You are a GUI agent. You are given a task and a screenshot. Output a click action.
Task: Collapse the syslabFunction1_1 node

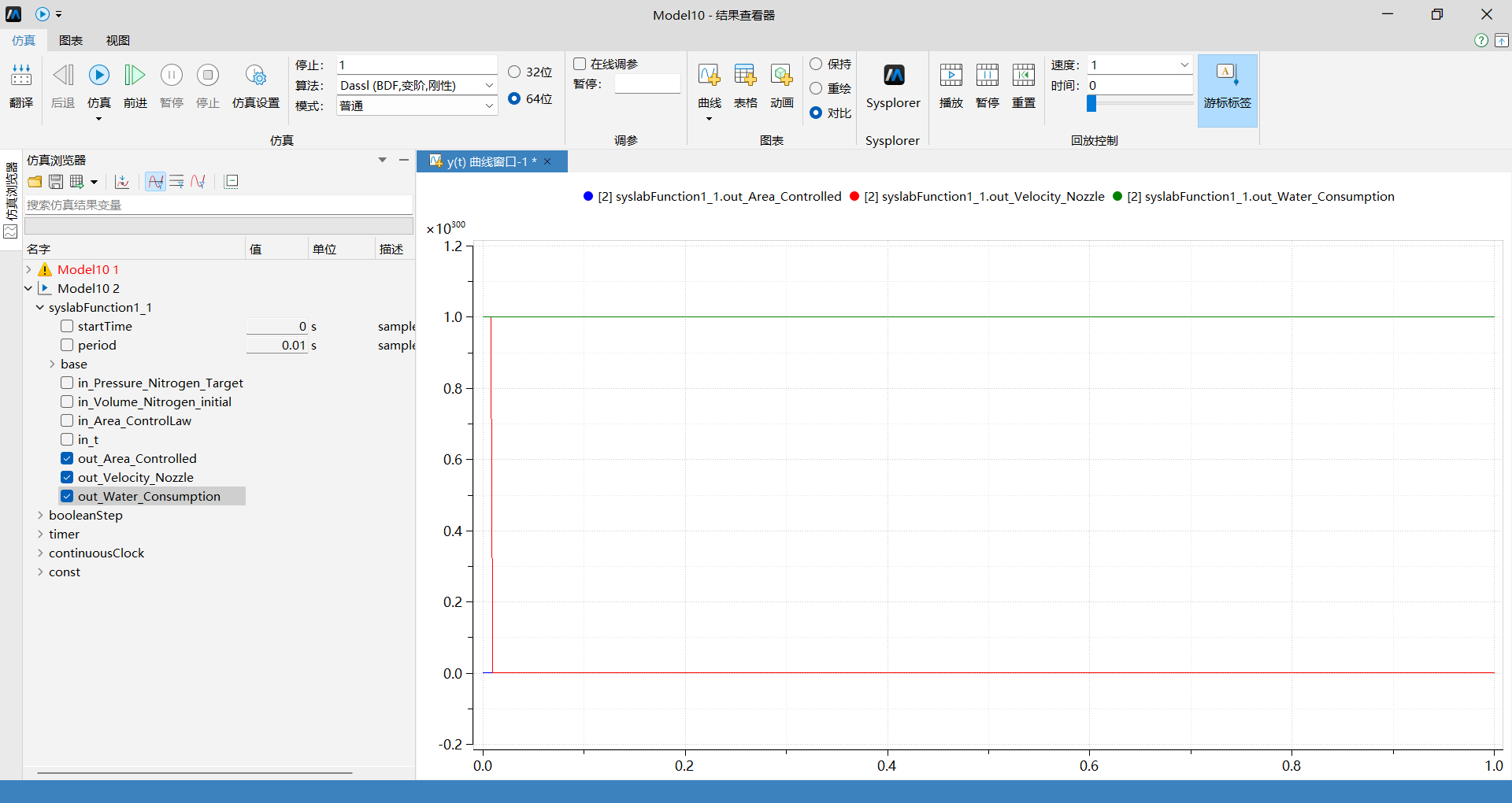[40, 307]
